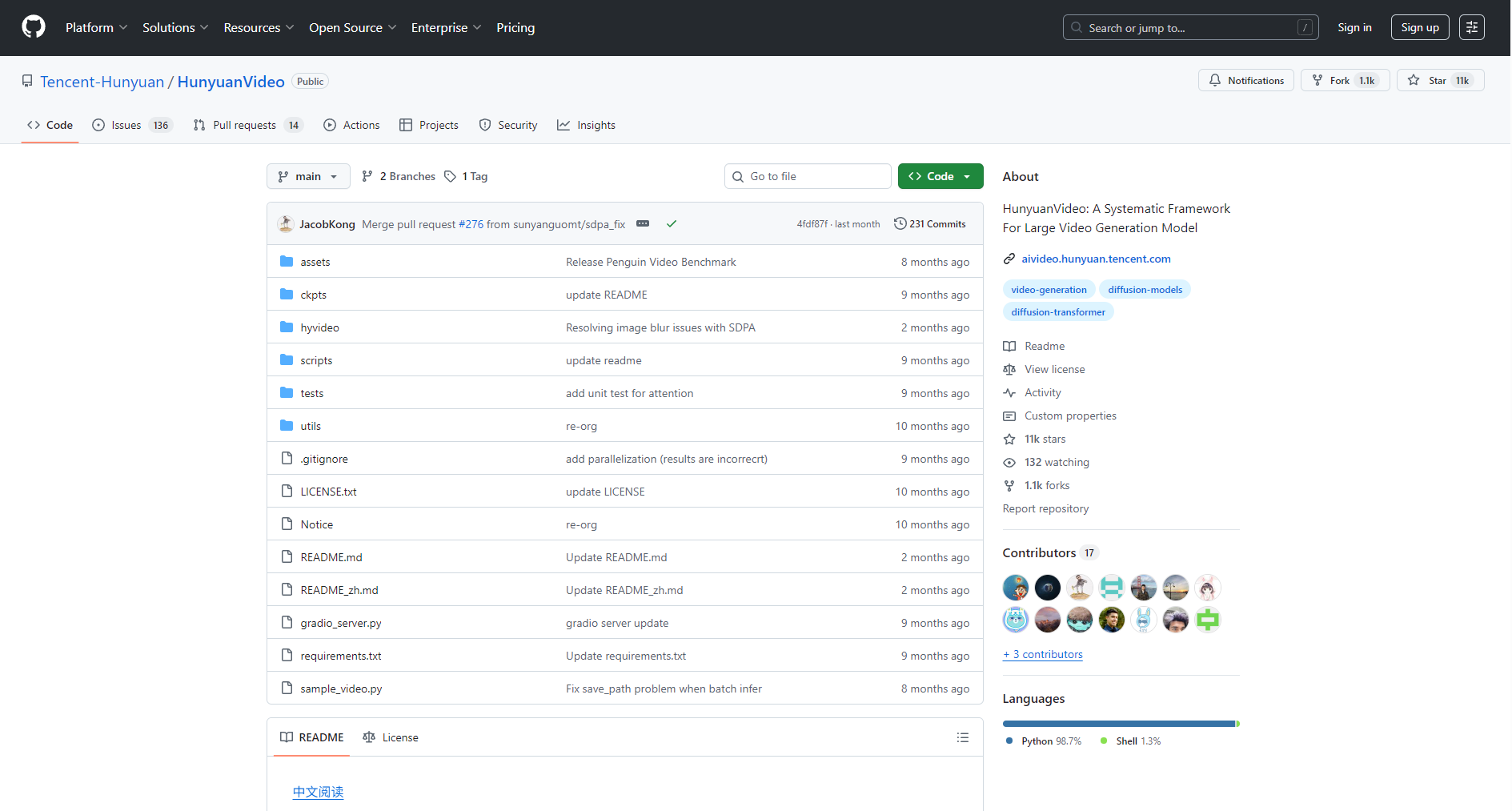Switch to the Issues tab

point(132,125)
